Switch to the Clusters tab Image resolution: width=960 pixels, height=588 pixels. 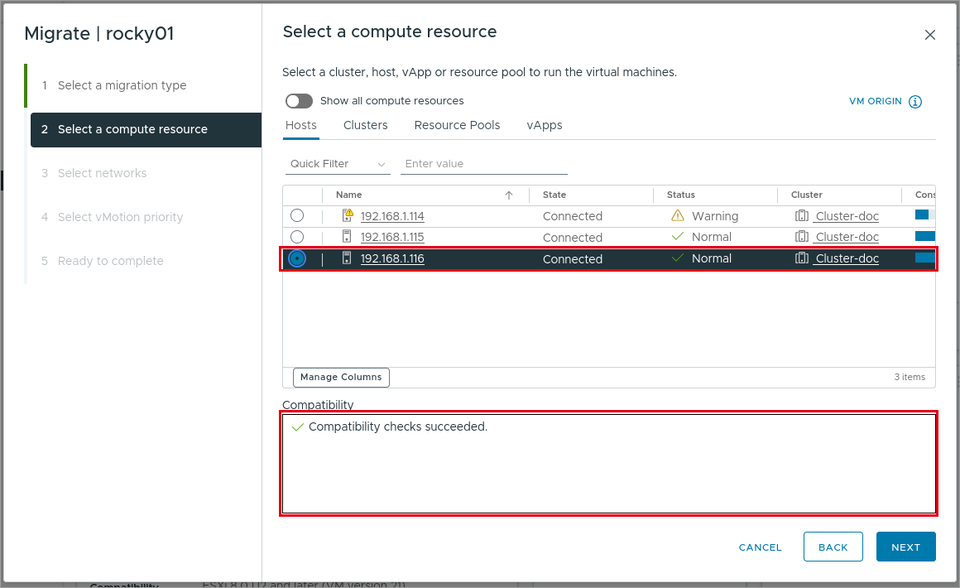pos(366,125)
